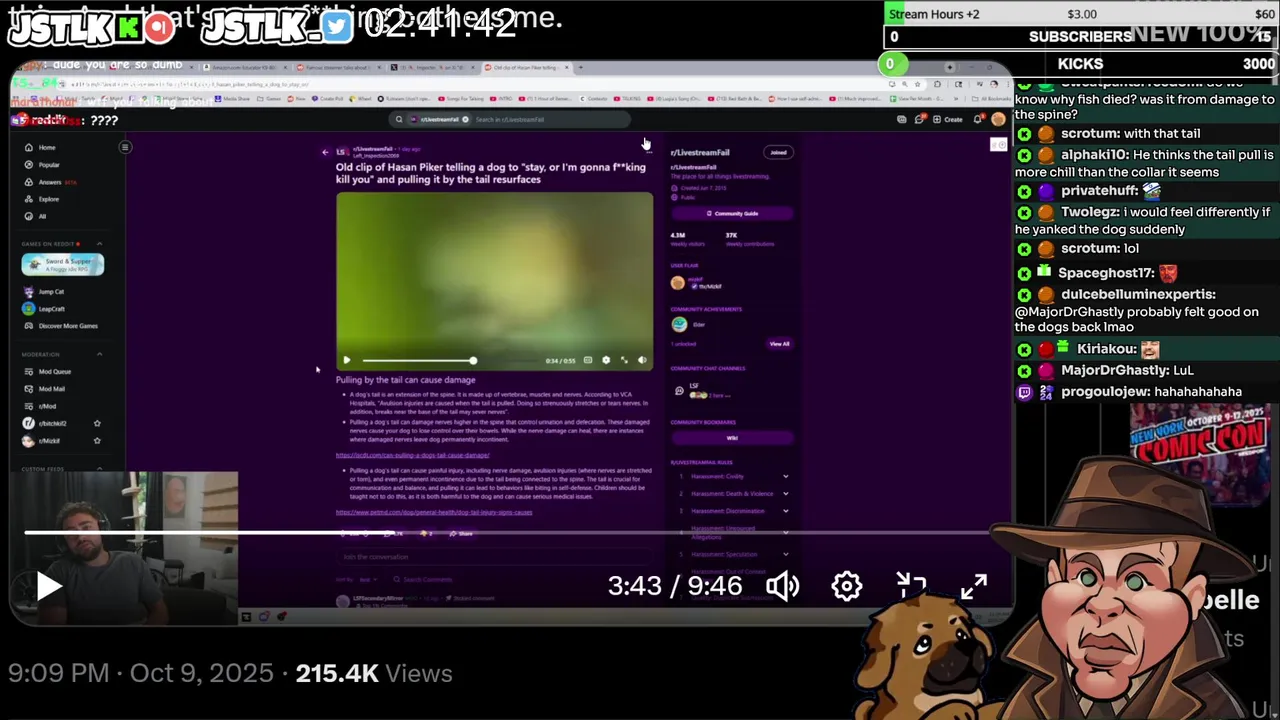Expand Harassment: Civility rule
The image size is (1280, 720).
click(x=732, y=477)
